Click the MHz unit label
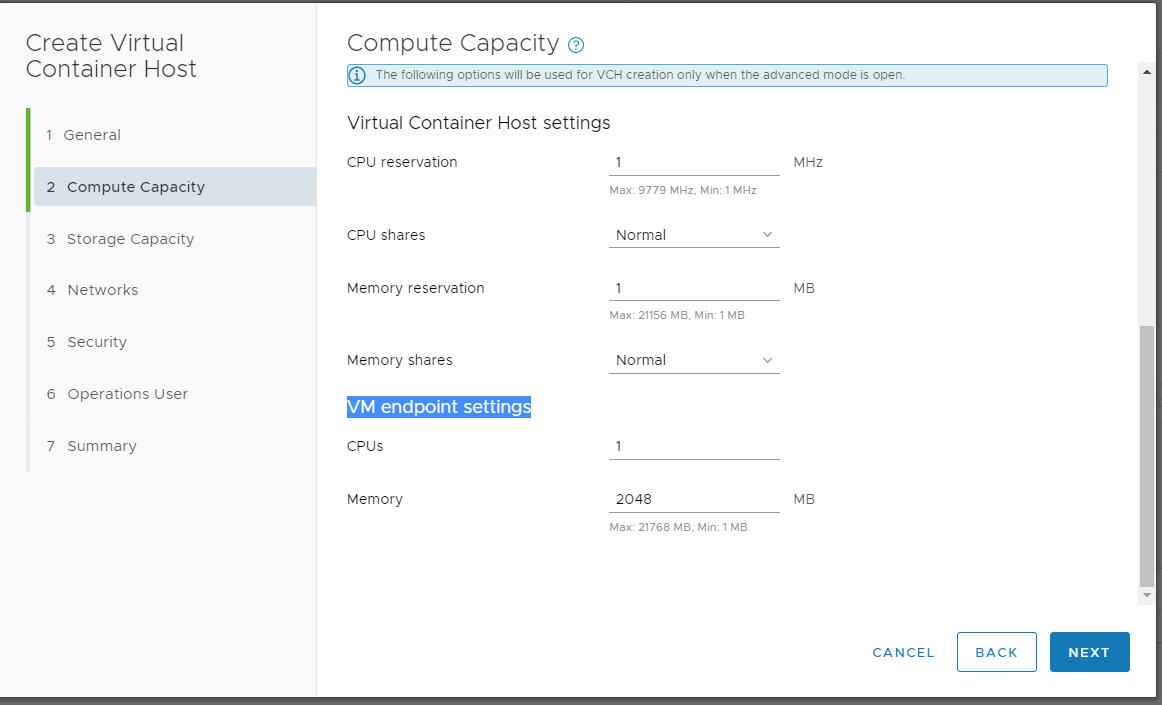The height and width of the screenshot is (705, 1162). click(808, 162)
